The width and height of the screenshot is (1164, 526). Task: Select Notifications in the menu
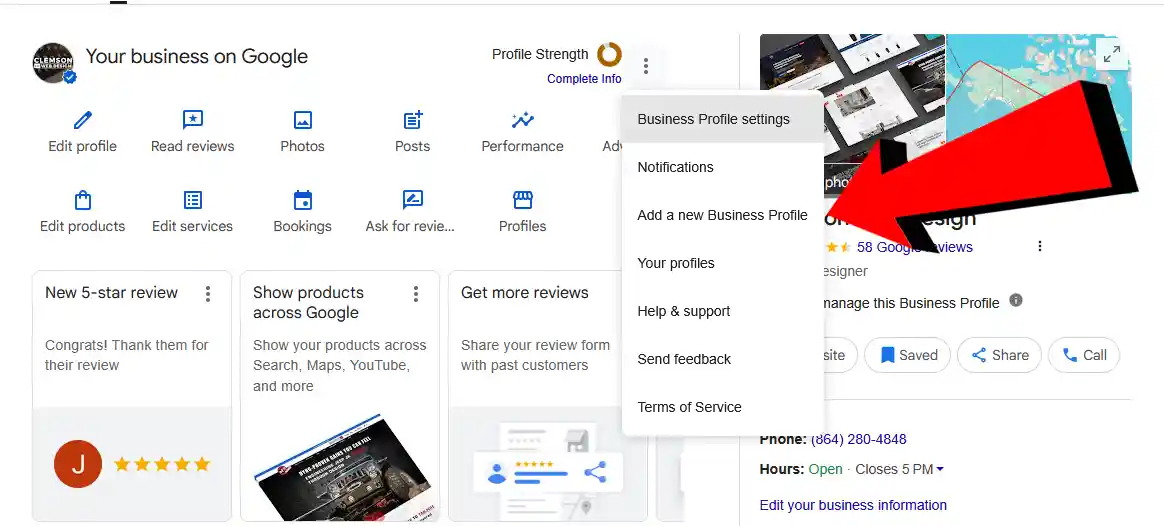pyautogui.click(x=723, y=167)
